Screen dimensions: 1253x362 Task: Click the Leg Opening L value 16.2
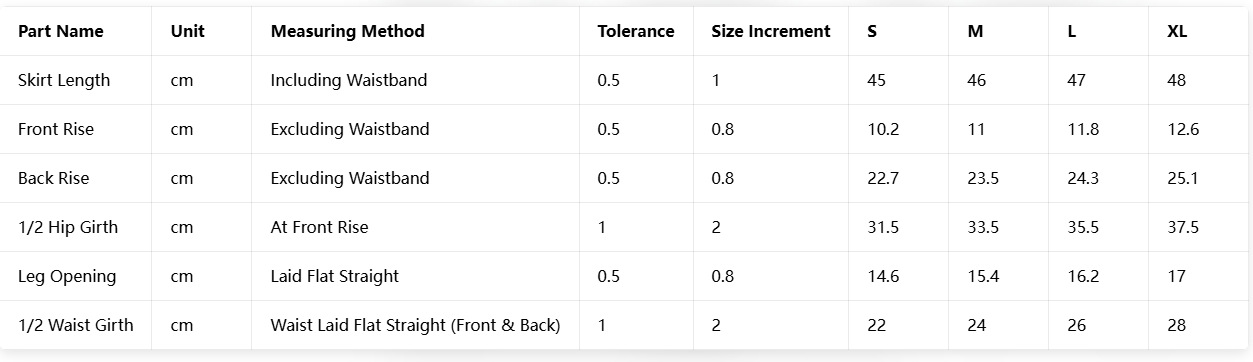coord(1083,276)
